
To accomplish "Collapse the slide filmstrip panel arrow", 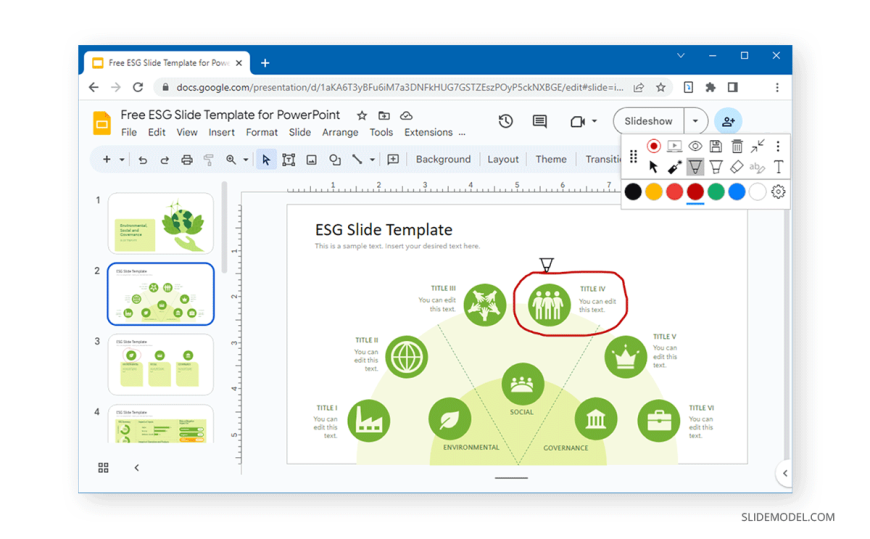I will 136,467.
